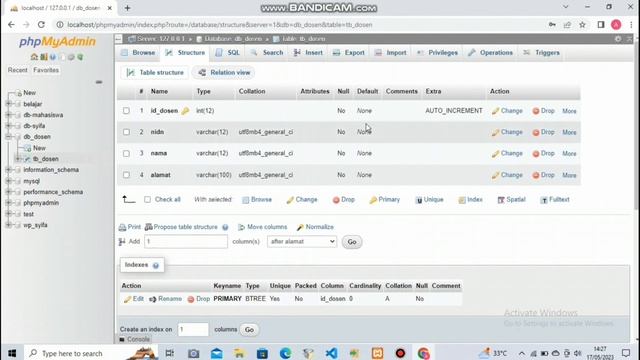Screen dimensions: 640x360
Task: Open Task View on taskbar
Action: pos(170,353)
